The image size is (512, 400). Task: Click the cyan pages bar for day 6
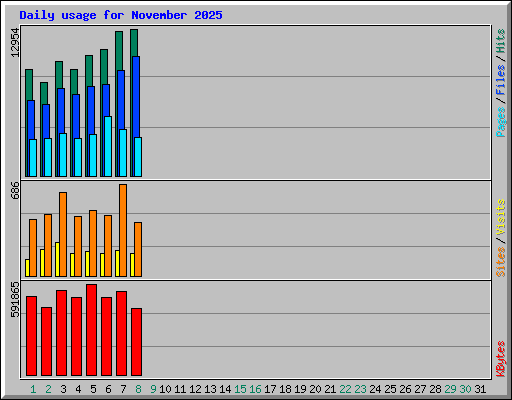pos(108,146)
